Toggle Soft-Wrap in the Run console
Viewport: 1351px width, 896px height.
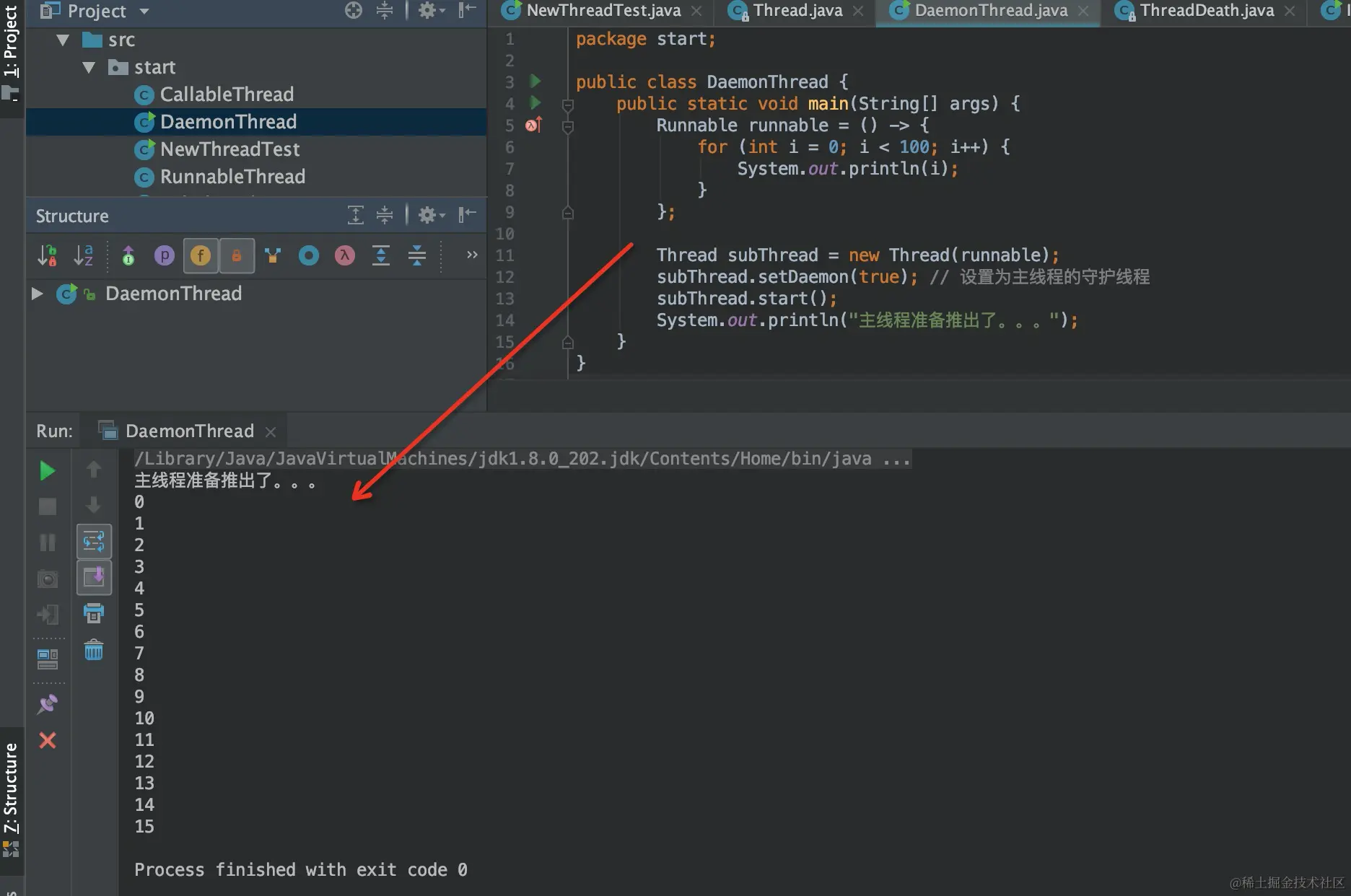94,541
